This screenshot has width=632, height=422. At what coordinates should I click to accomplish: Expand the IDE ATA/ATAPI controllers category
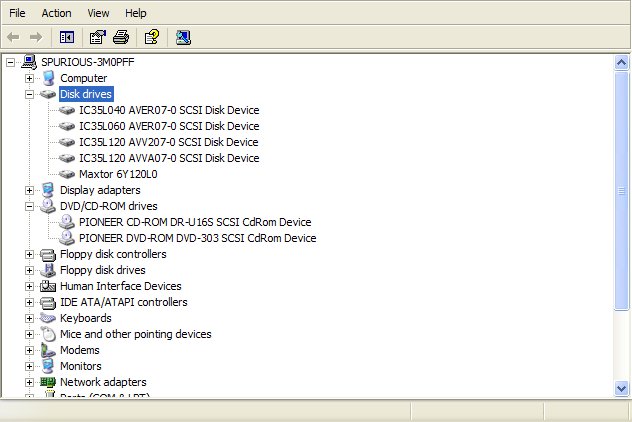tap(29, 302)
